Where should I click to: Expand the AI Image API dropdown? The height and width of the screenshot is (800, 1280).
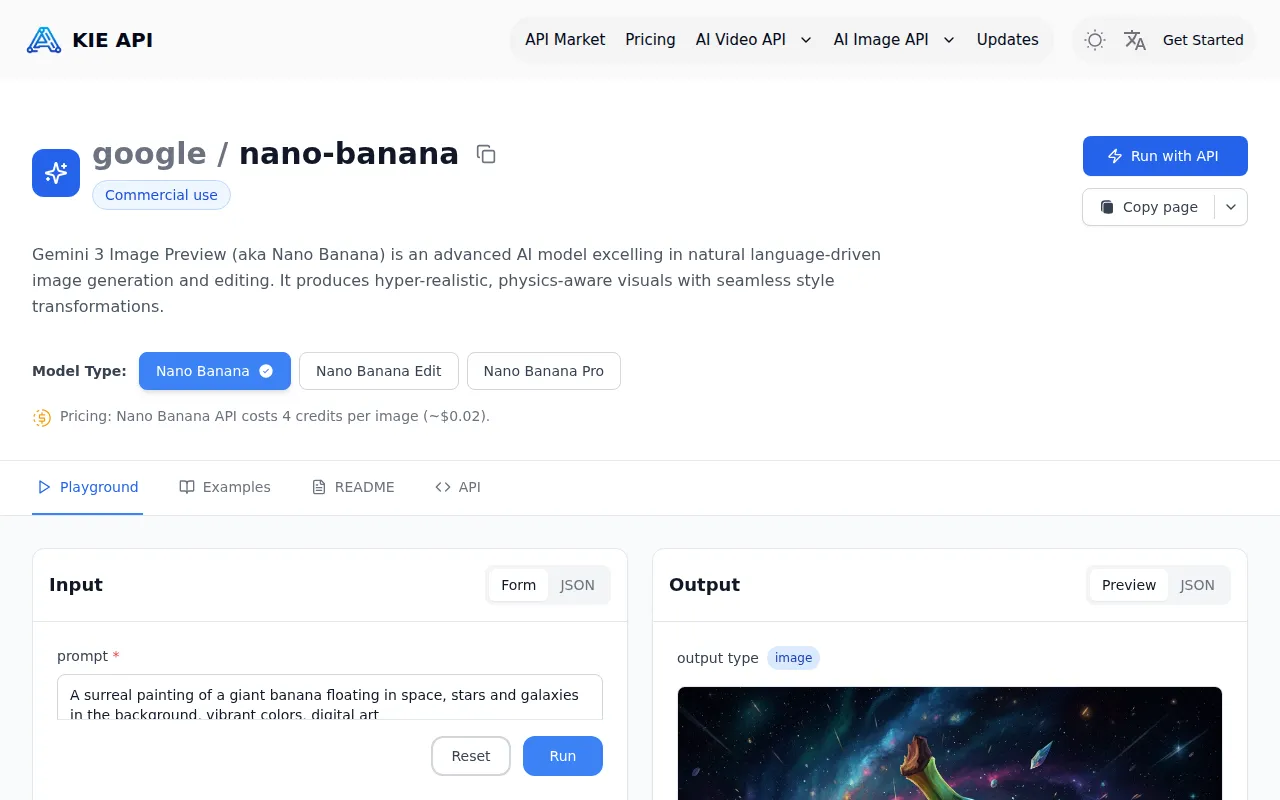(x=946, y=40)
